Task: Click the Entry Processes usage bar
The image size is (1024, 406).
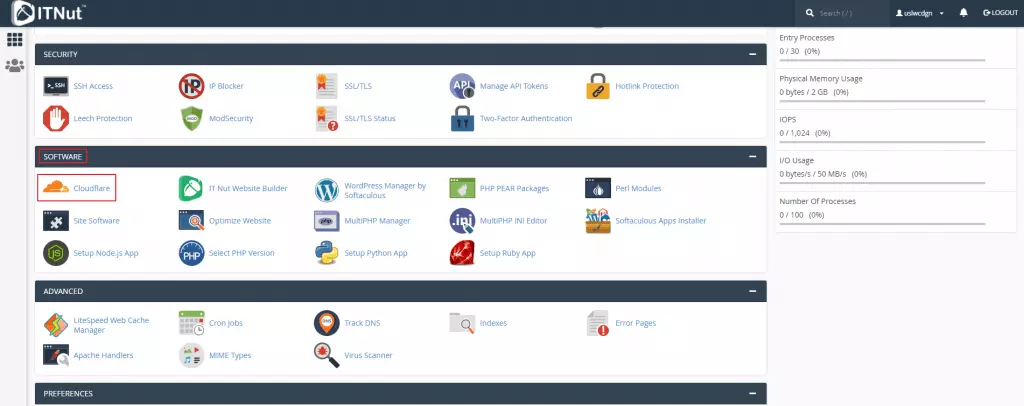Action: (882, 59)
